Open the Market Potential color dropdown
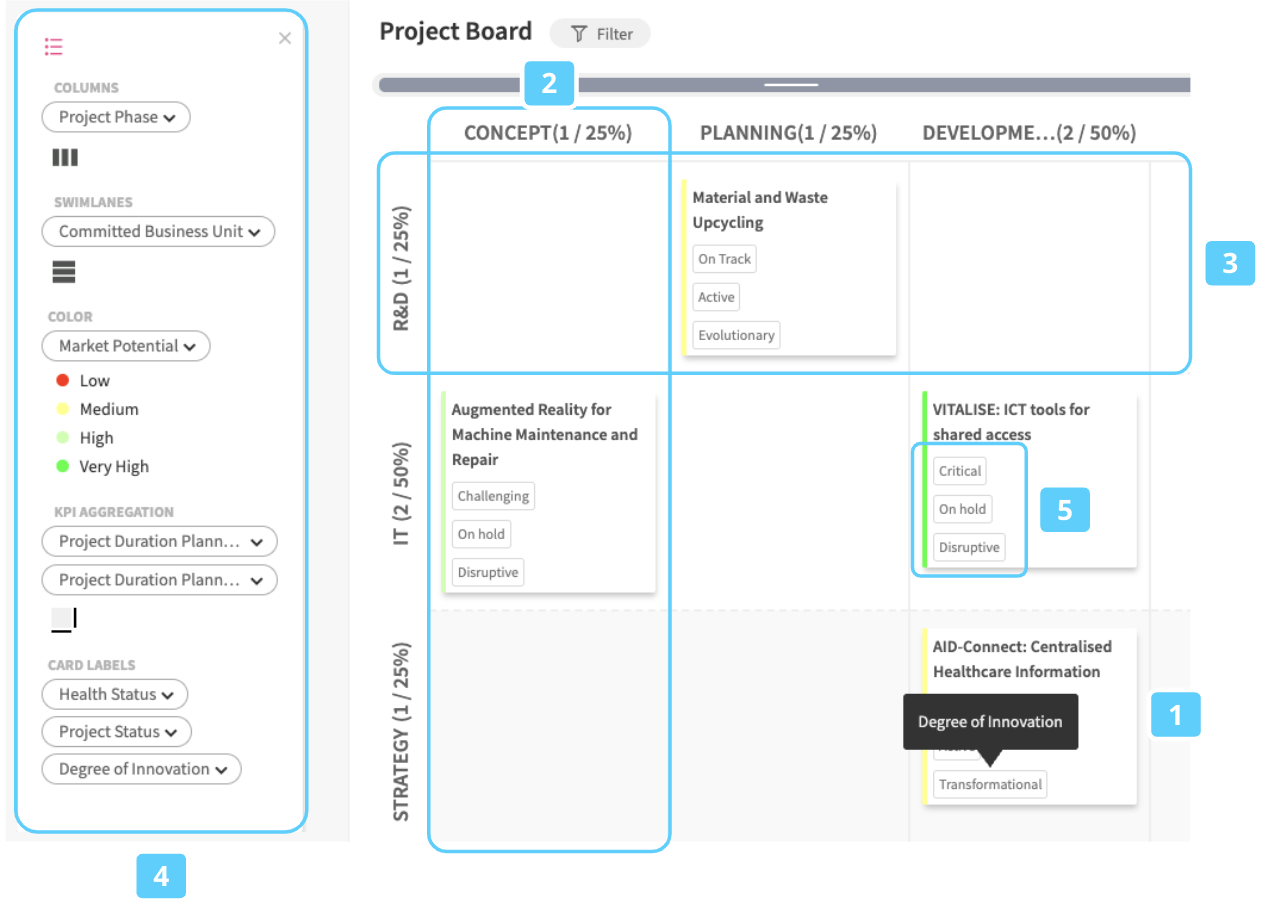The width and height of the screenshot is (1278, 916). (x=126, y=346)
